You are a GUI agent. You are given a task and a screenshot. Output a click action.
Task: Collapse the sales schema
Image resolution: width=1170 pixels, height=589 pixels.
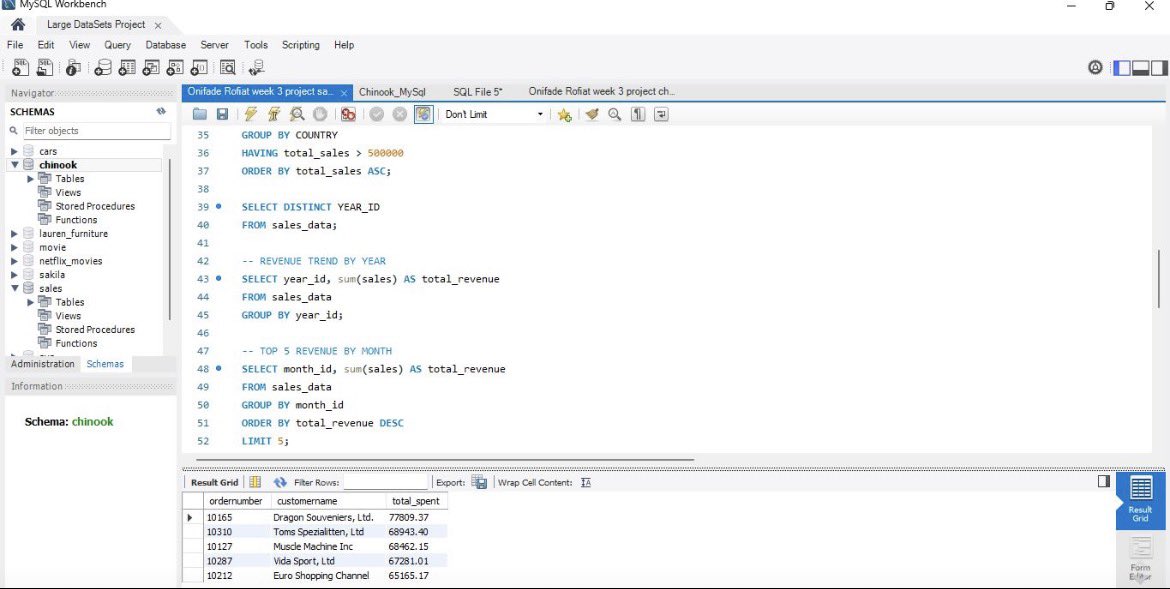14,288
